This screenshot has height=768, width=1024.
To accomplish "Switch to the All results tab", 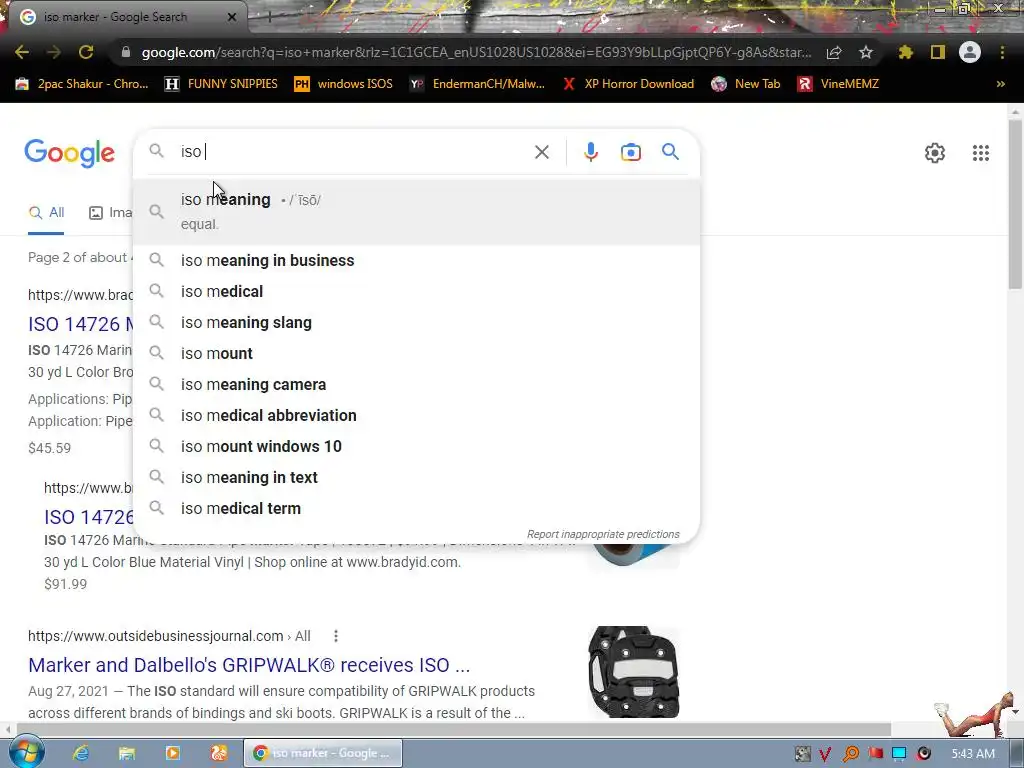I will (x=46, y=213).
